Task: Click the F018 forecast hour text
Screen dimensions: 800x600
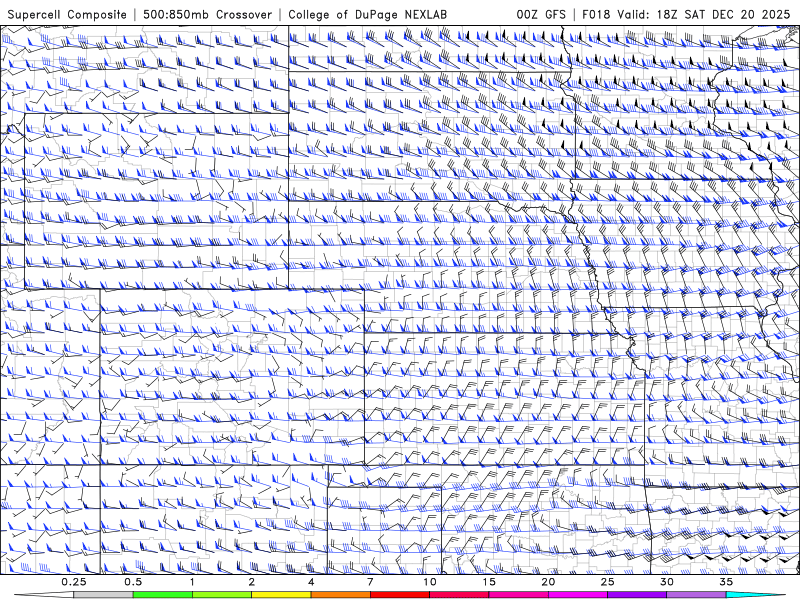Action: [596, 14]
